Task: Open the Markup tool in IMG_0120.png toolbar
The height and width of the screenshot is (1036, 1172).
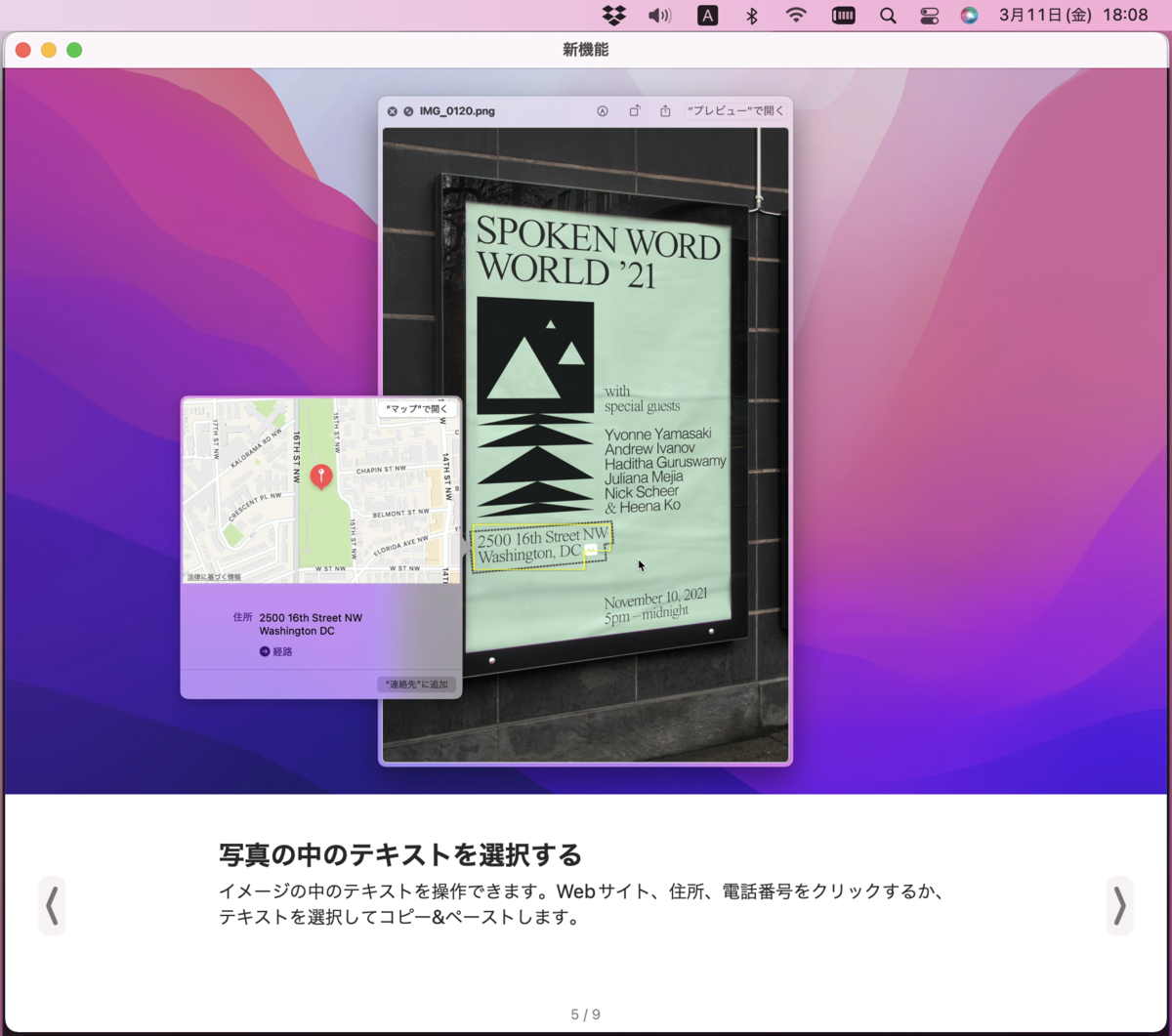Action: click(635, 110)
